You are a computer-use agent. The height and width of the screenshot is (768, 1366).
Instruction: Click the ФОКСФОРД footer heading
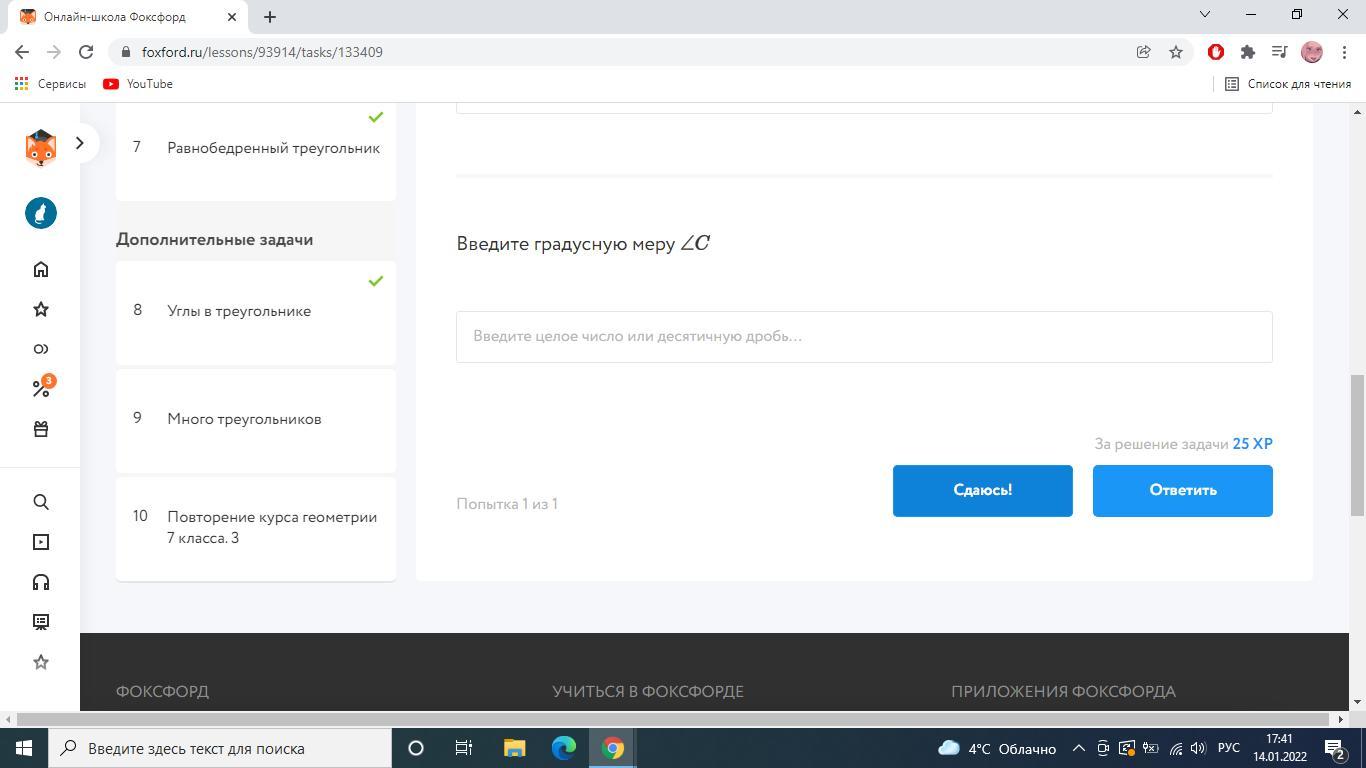(162, 691)
